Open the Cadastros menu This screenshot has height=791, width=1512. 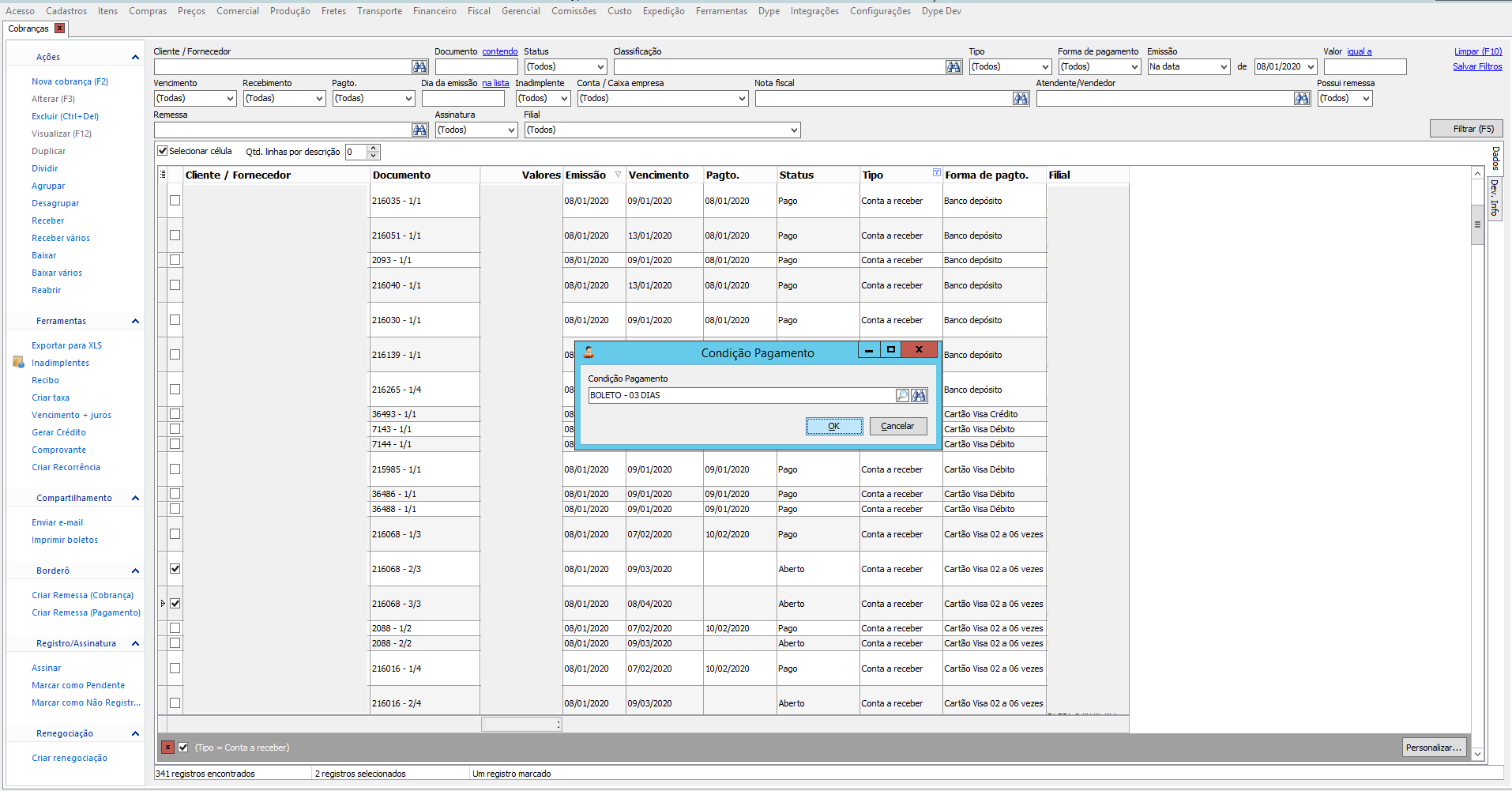[x=66, y=11]
